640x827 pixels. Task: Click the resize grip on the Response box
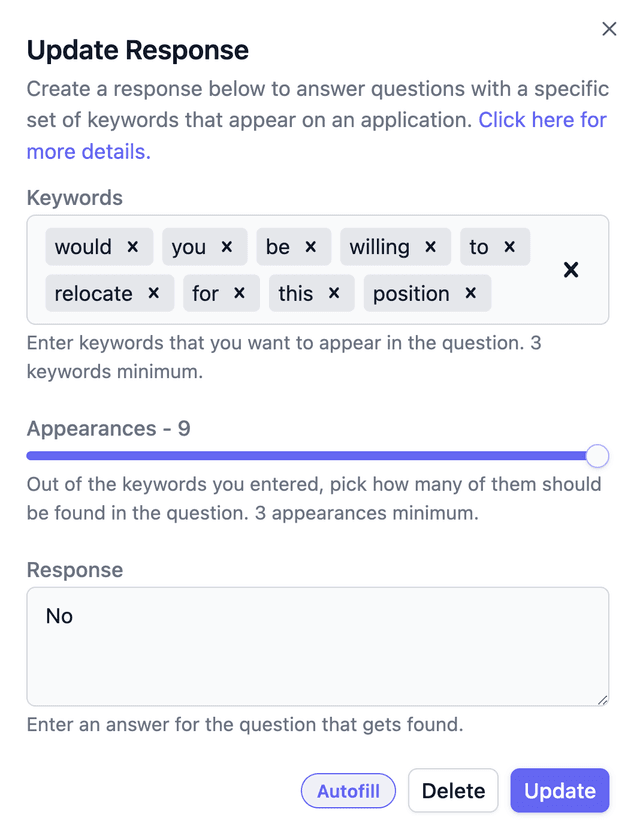(x=604, y=699)
